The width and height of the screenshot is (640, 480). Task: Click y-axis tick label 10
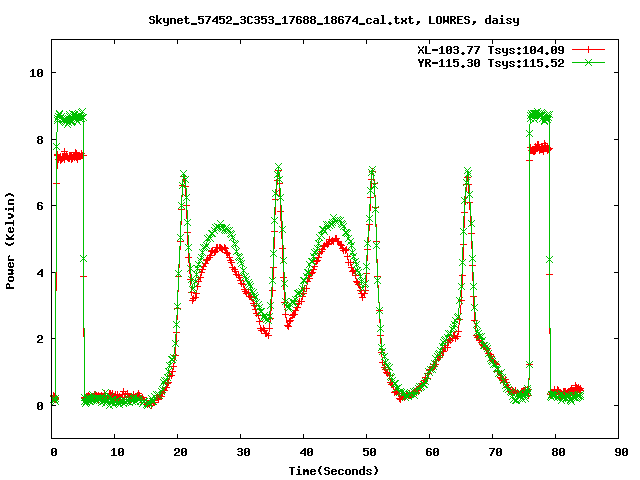36,73
